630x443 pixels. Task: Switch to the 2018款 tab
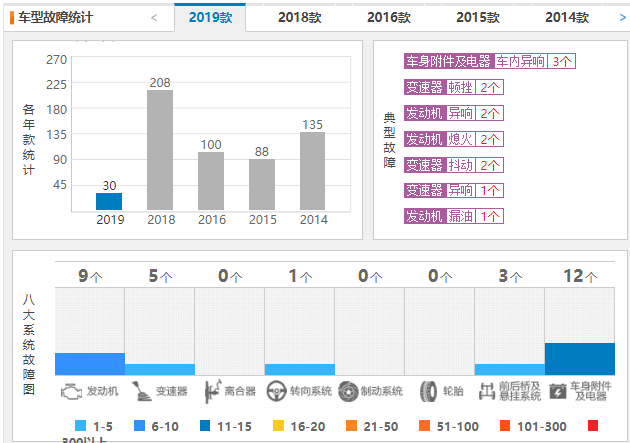coord(300,17)
